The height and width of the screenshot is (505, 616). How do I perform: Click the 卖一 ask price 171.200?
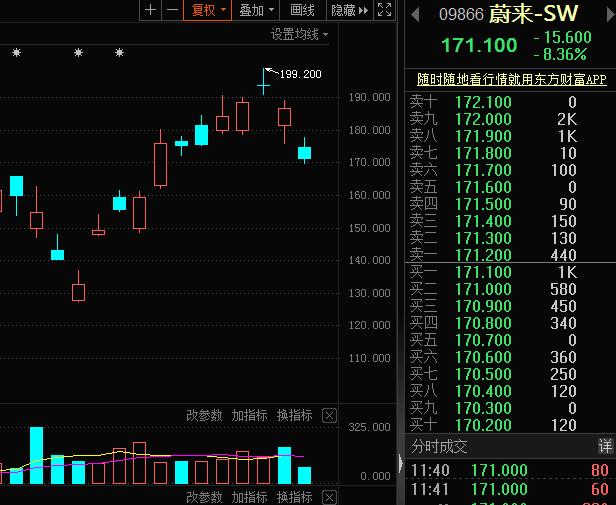point(483,254)
